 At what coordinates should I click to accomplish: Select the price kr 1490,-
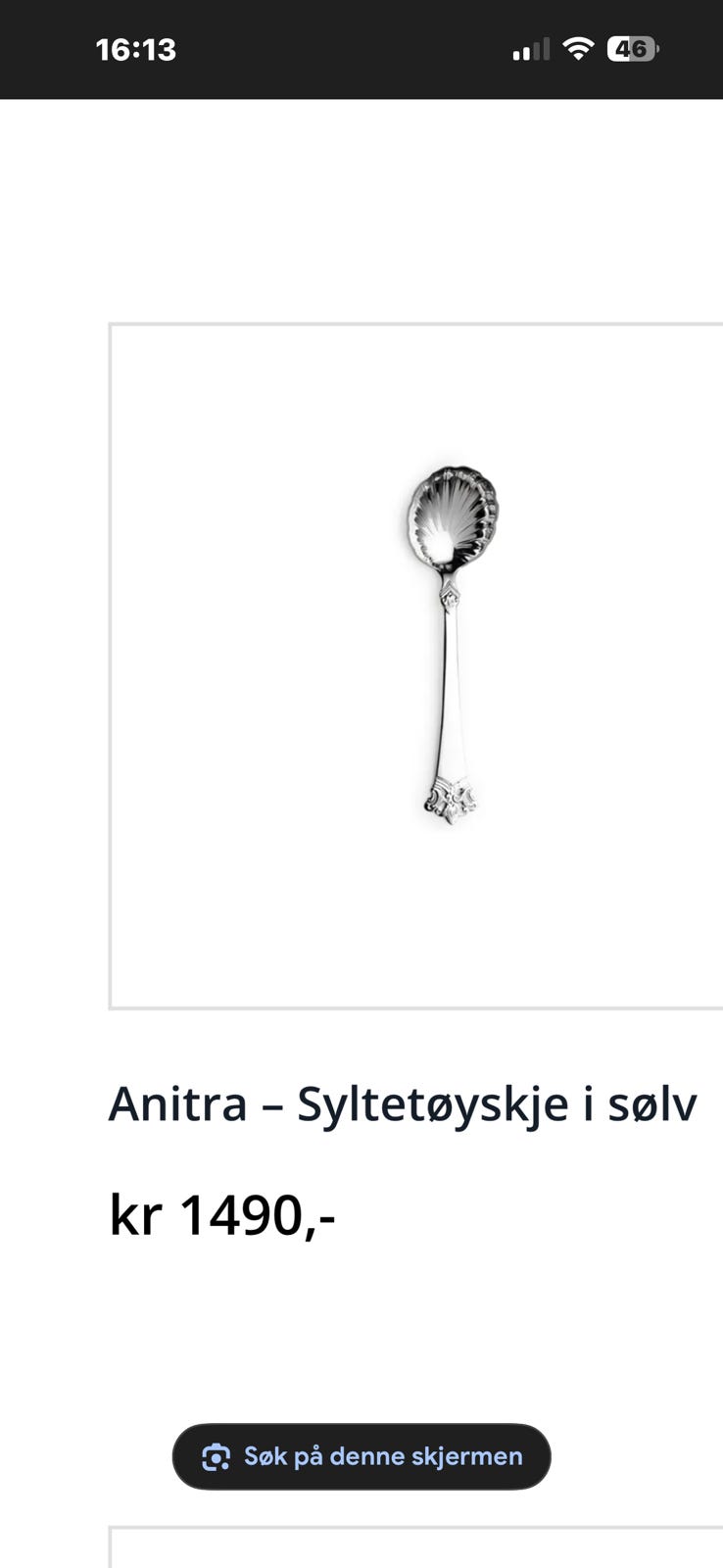pyautogui.click(x=222, y=1215)
